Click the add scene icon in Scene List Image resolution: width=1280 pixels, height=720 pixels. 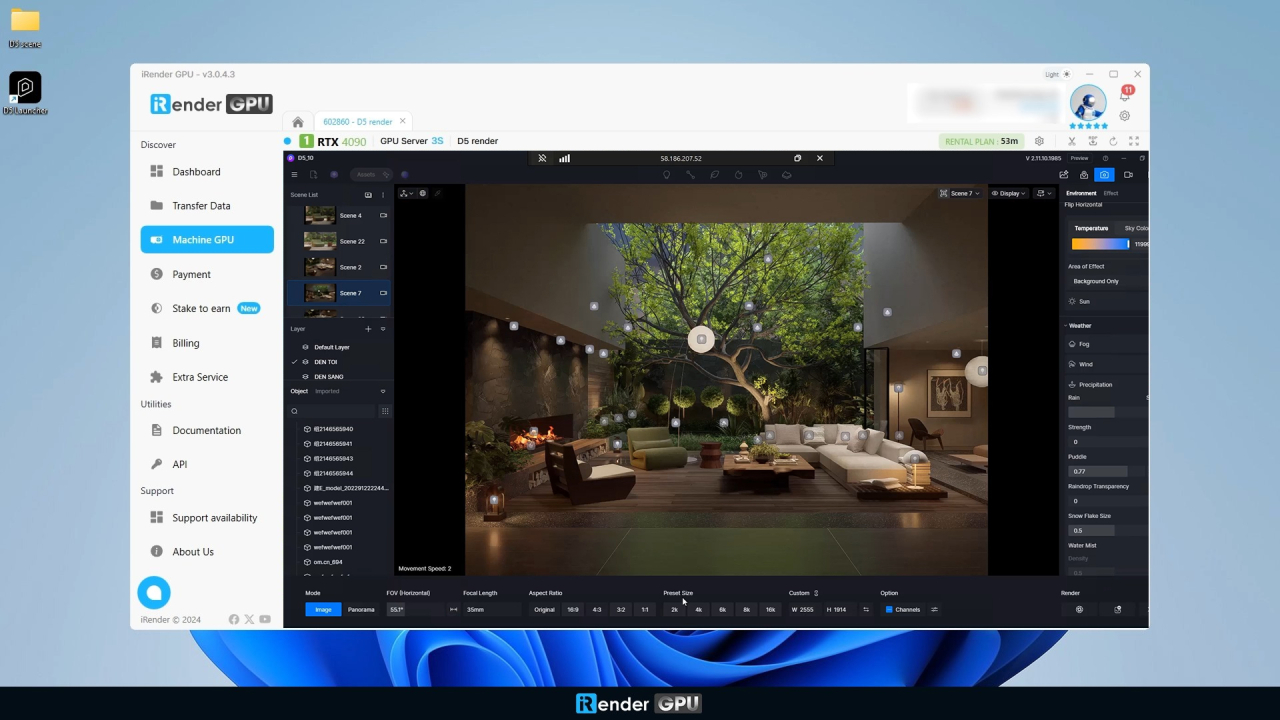368,195
